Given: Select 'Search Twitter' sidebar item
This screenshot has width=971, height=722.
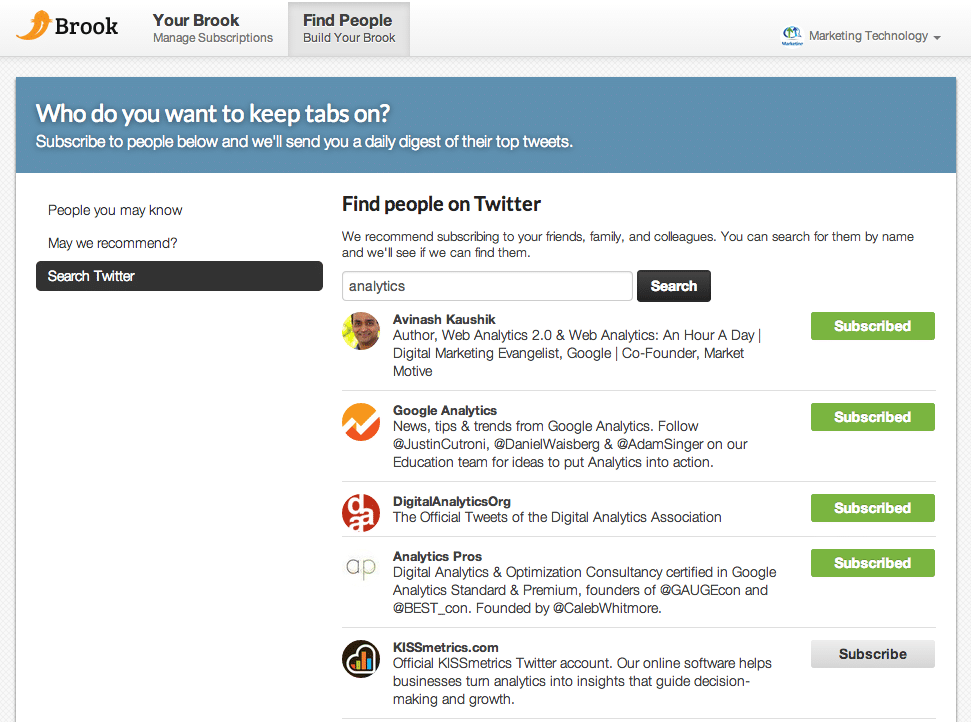Looking at the screenshot, I should [179, 276].
